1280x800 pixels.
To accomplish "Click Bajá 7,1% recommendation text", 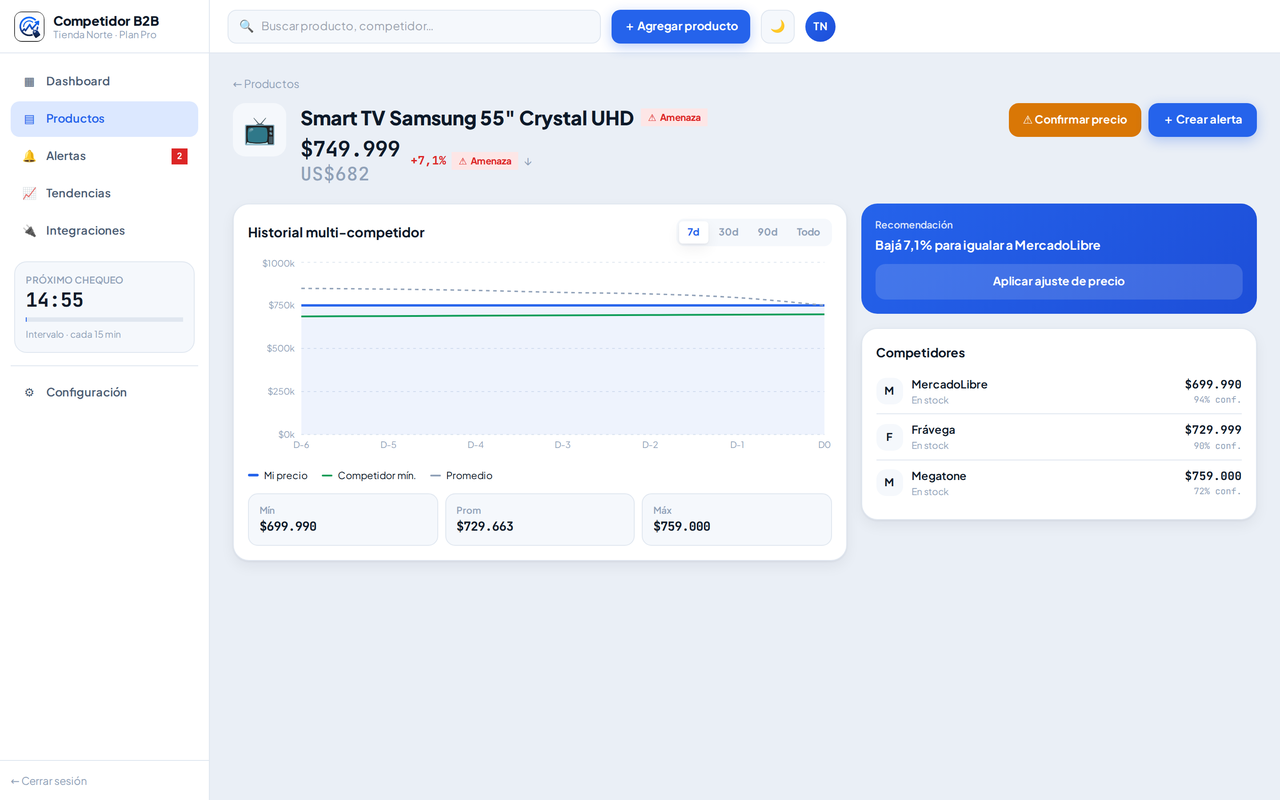I will [x=987, y=245].
